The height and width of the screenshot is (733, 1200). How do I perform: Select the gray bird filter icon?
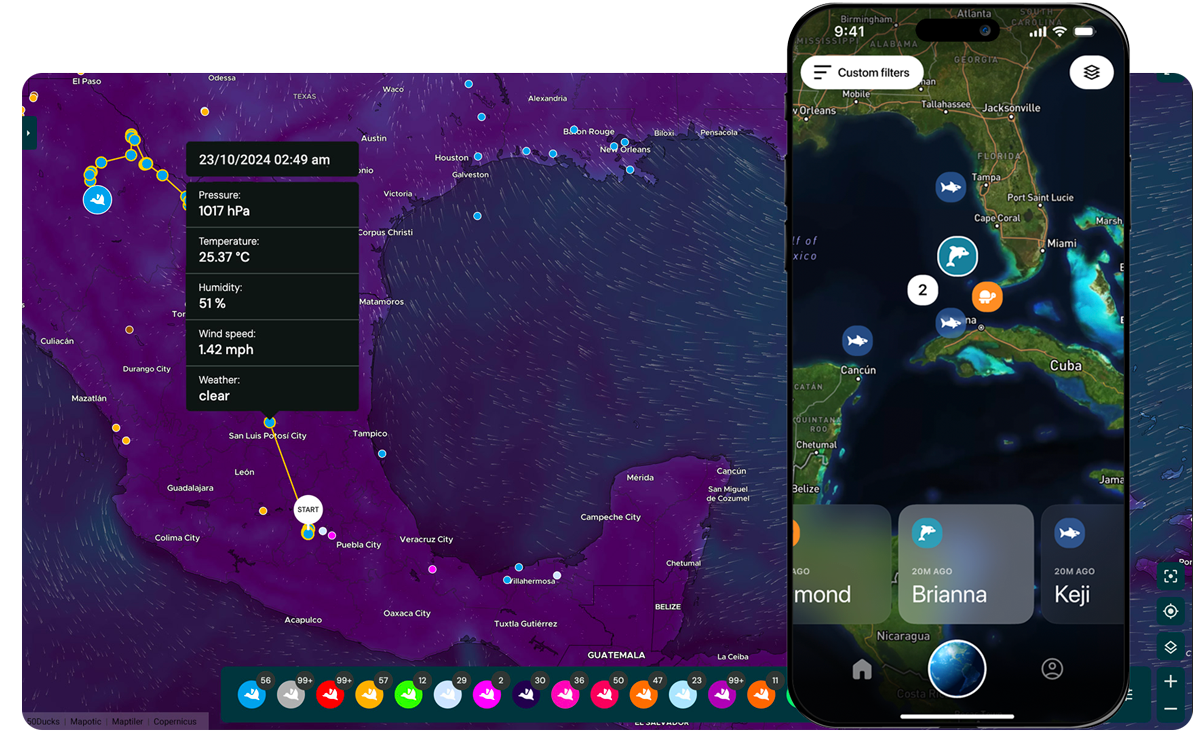click(x=290, y=694)
